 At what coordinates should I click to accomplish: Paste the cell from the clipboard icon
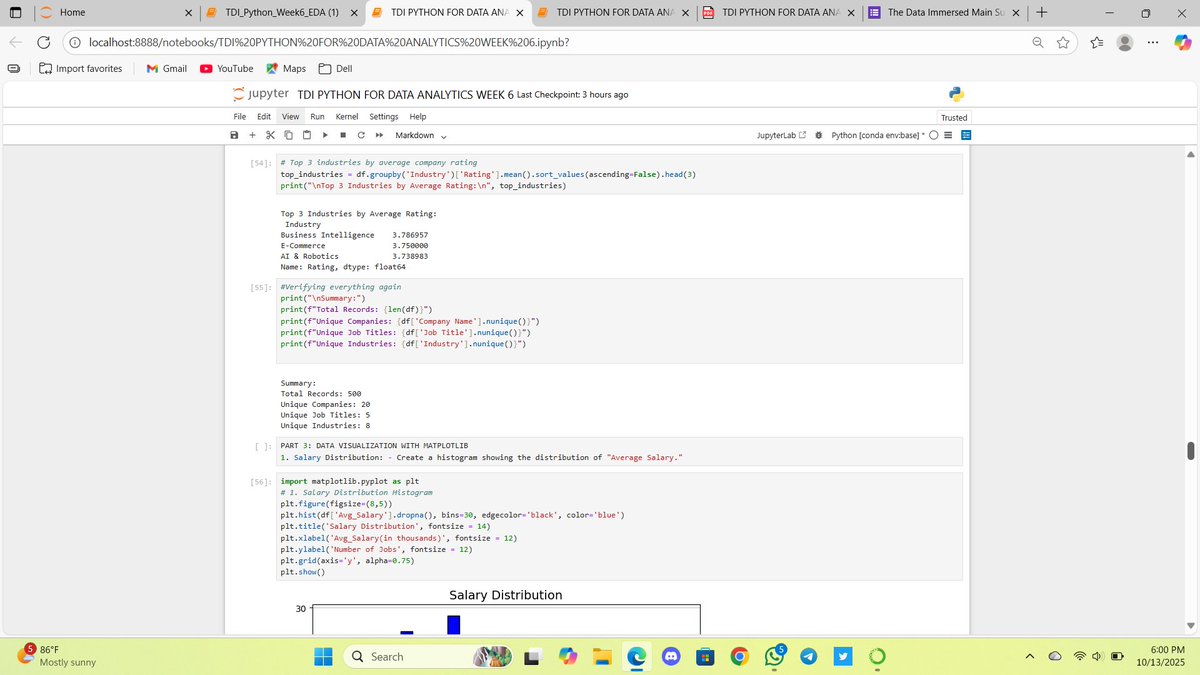(x=306, y=135)
